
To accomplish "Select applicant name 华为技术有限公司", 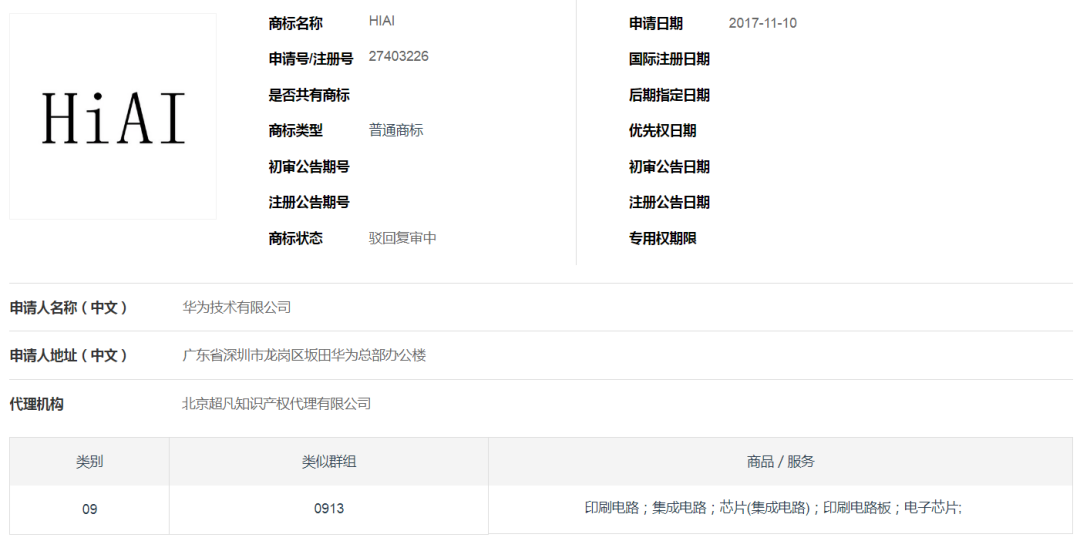I will tap(236, 307).
